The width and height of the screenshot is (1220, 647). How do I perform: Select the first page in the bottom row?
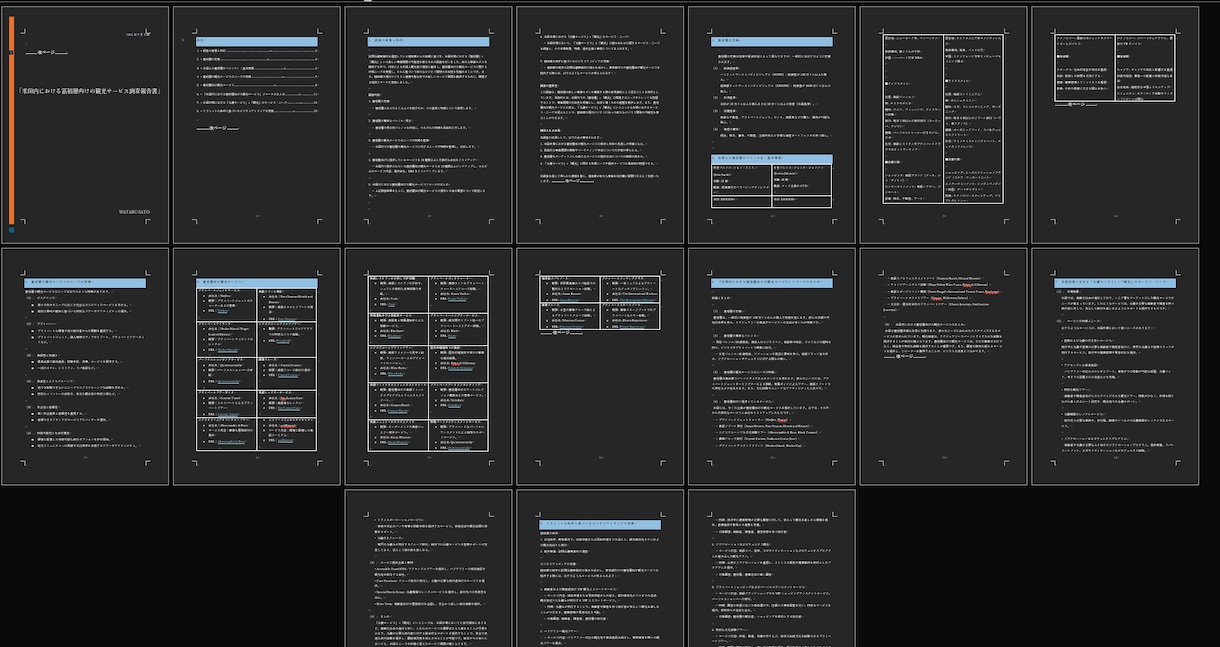[429, 568]
